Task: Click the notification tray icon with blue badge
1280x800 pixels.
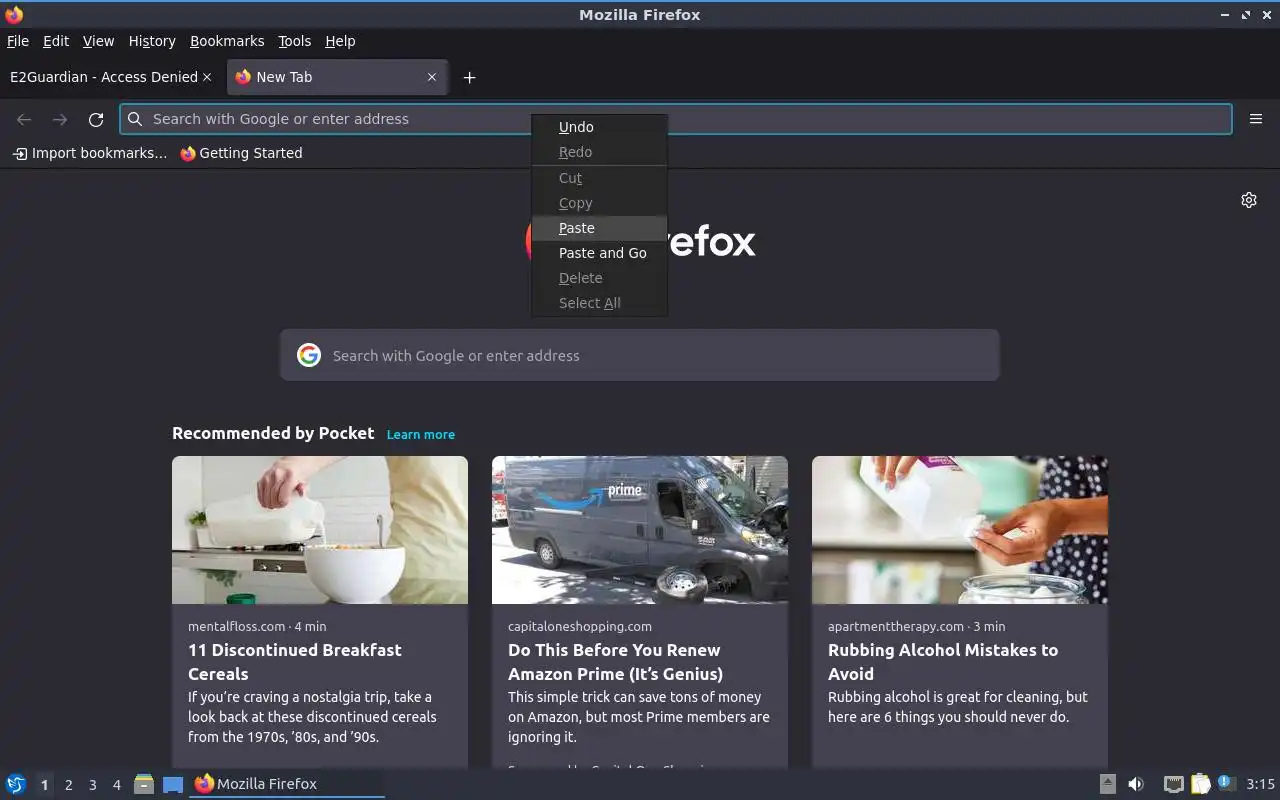Action: coord(1226,784)
